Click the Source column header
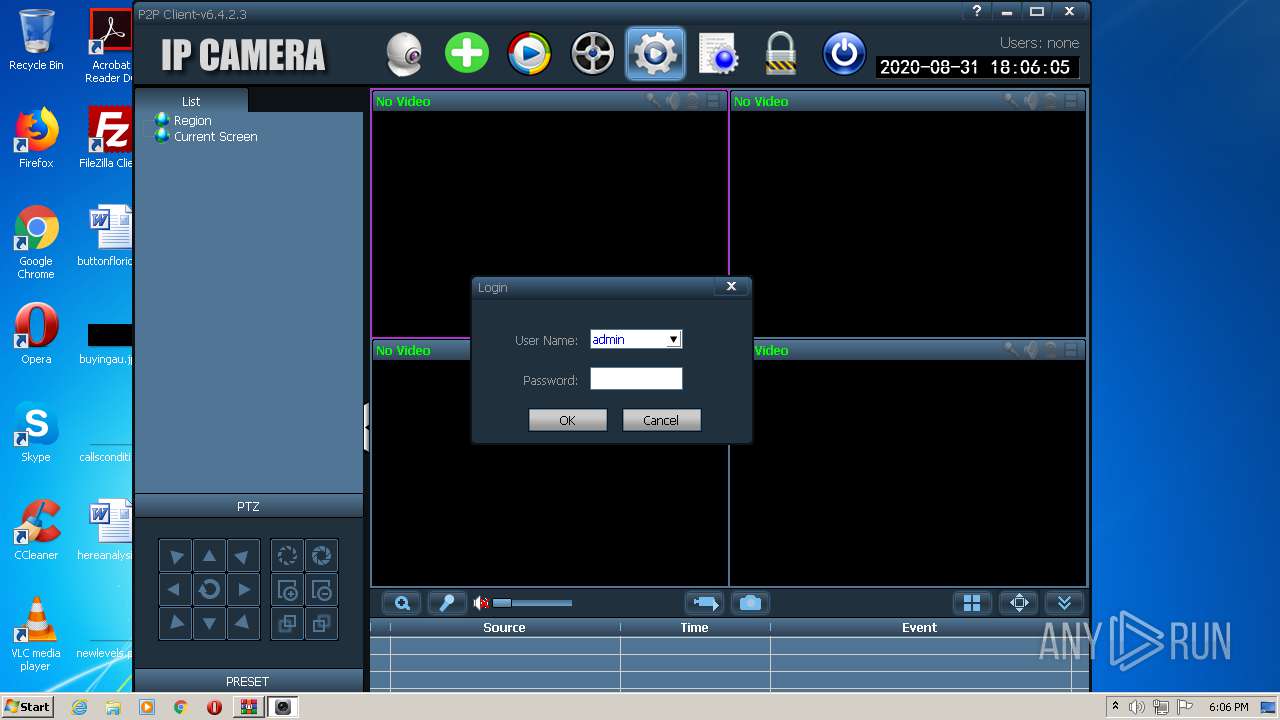 tap(504, 628)
